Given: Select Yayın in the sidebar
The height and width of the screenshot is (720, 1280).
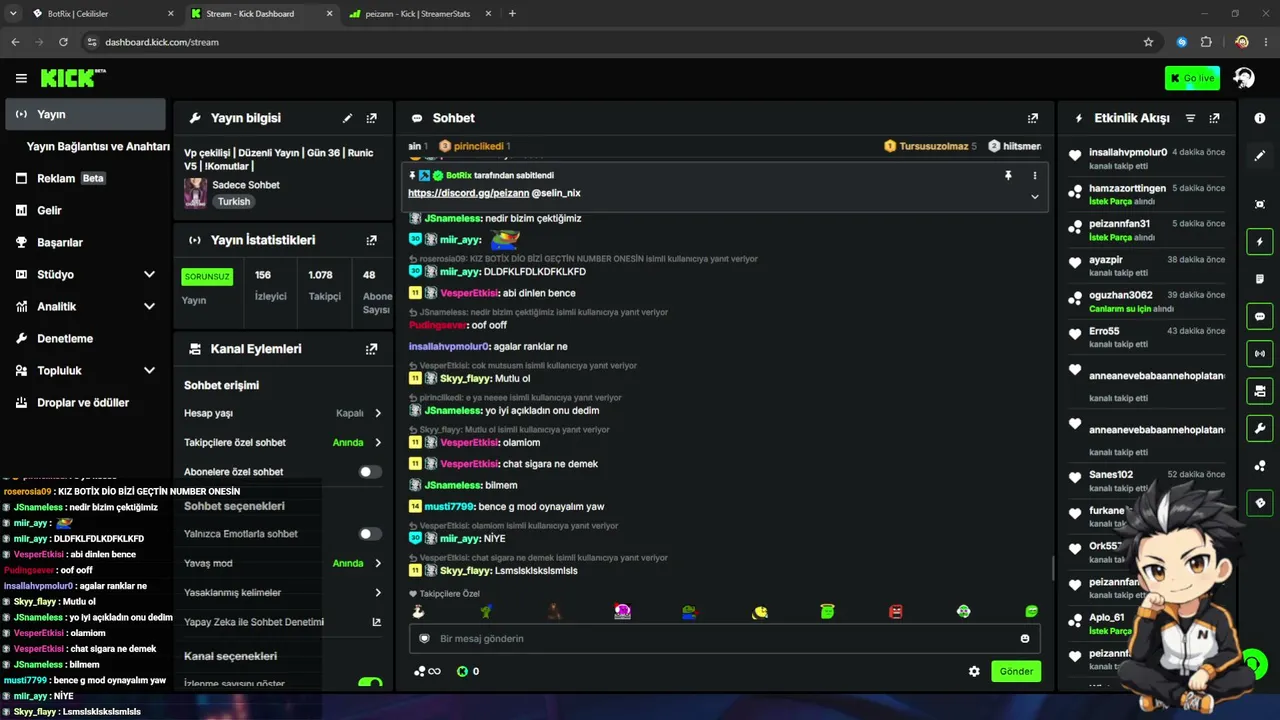Looking at the screenshot, I should click(85, 114).
